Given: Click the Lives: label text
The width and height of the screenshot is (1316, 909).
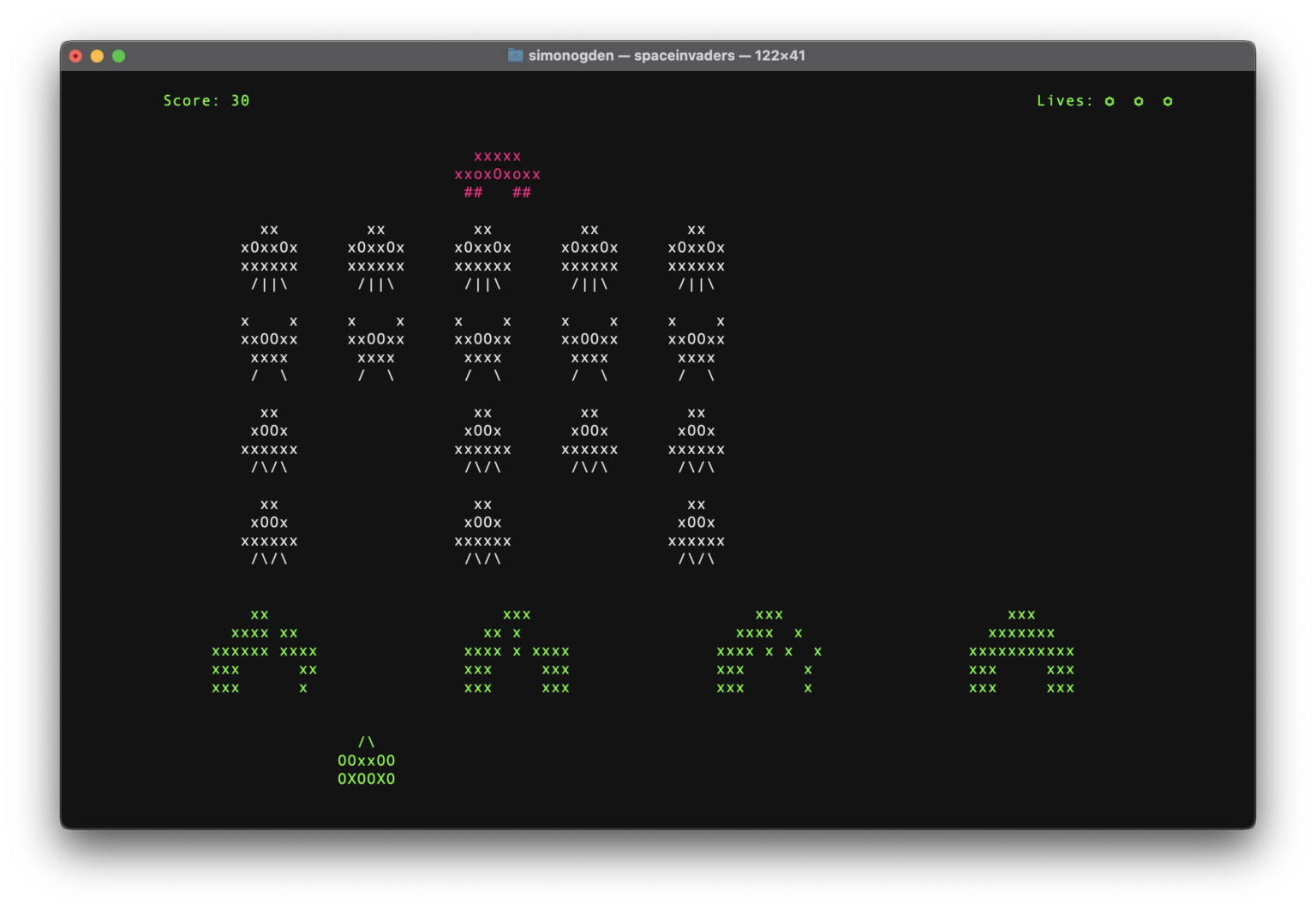Looking at the screenshot, I should coord(1065,100).
